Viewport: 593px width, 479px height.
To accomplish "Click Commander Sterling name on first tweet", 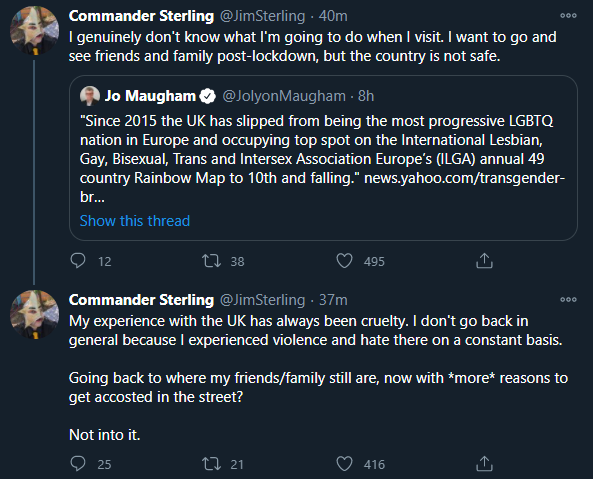I will tap(141, 16).
